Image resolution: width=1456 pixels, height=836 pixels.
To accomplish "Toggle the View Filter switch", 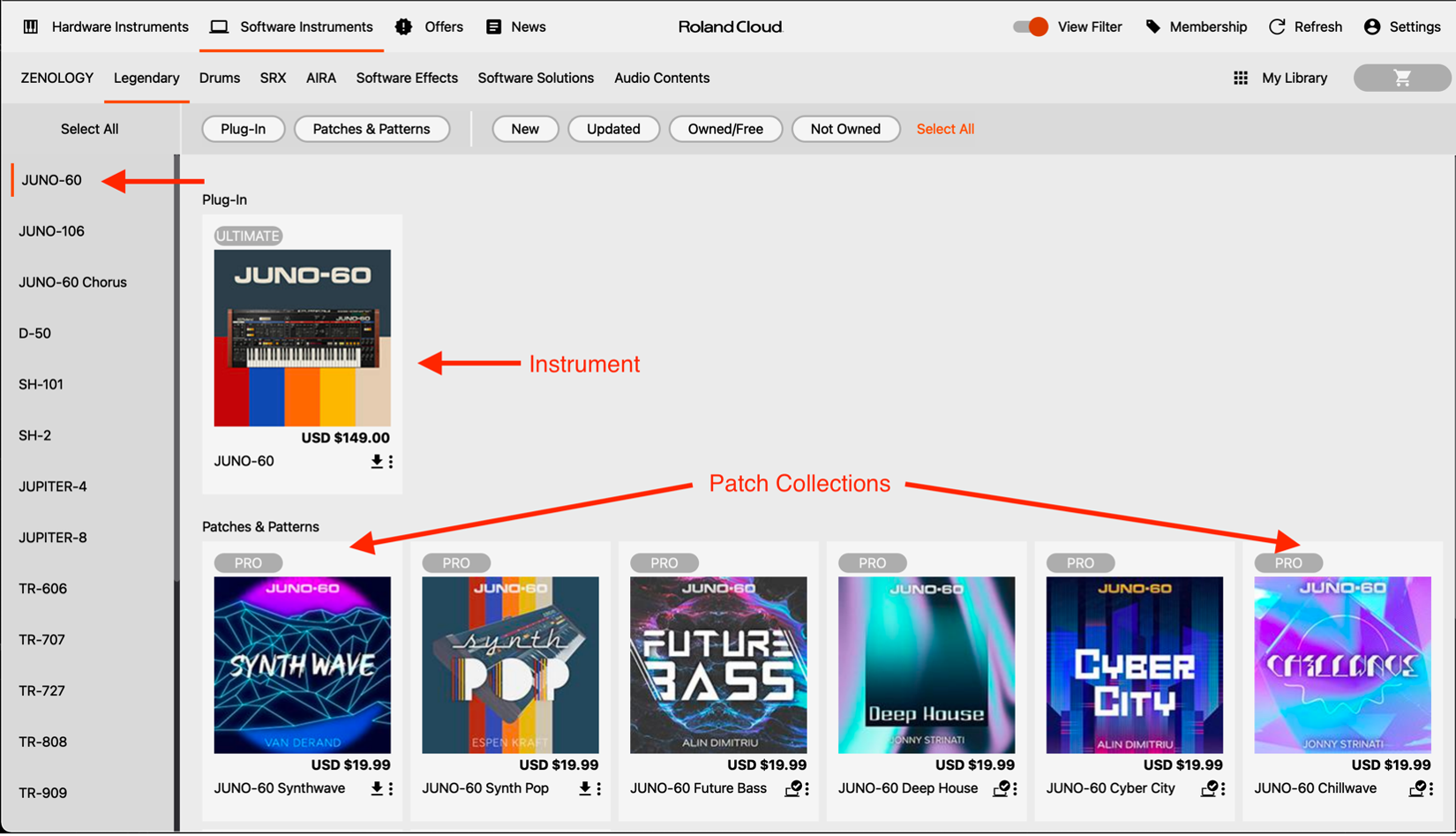I will tap(1027, 26).
